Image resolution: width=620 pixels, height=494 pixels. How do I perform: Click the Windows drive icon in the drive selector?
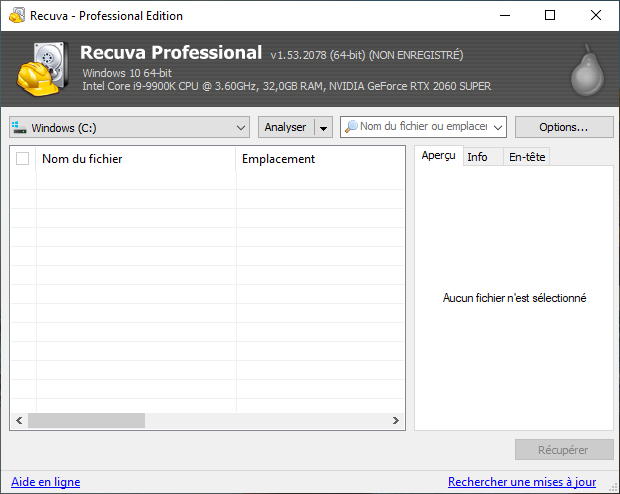pos(19,127)
